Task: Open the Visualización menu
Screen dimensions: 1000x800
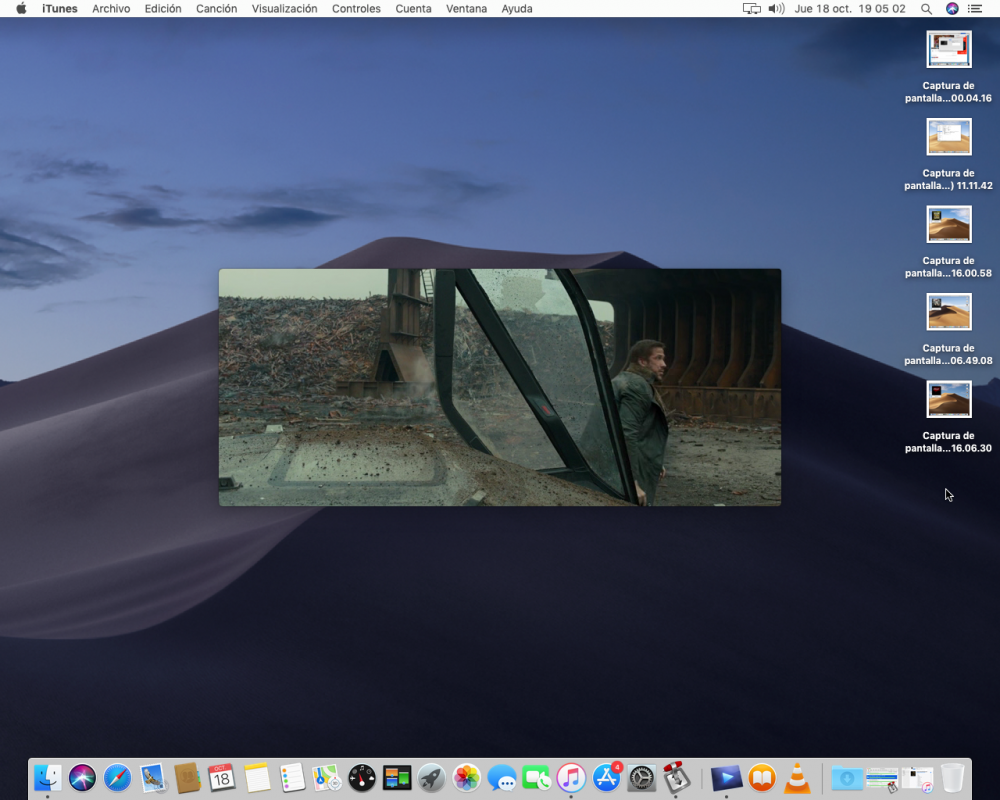Action: pos(284,8)
